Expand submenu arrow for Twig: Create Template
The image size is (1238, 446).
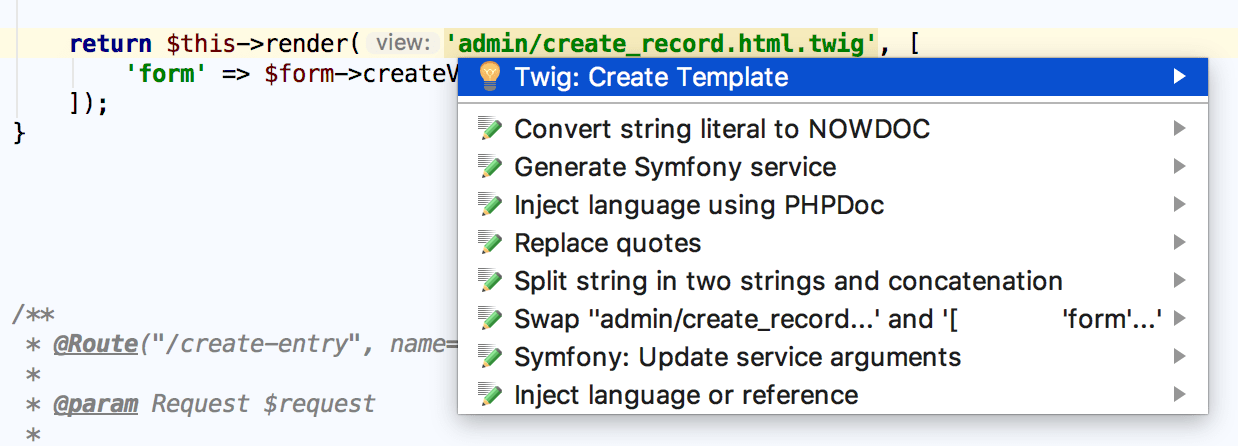pos(1180,77)
